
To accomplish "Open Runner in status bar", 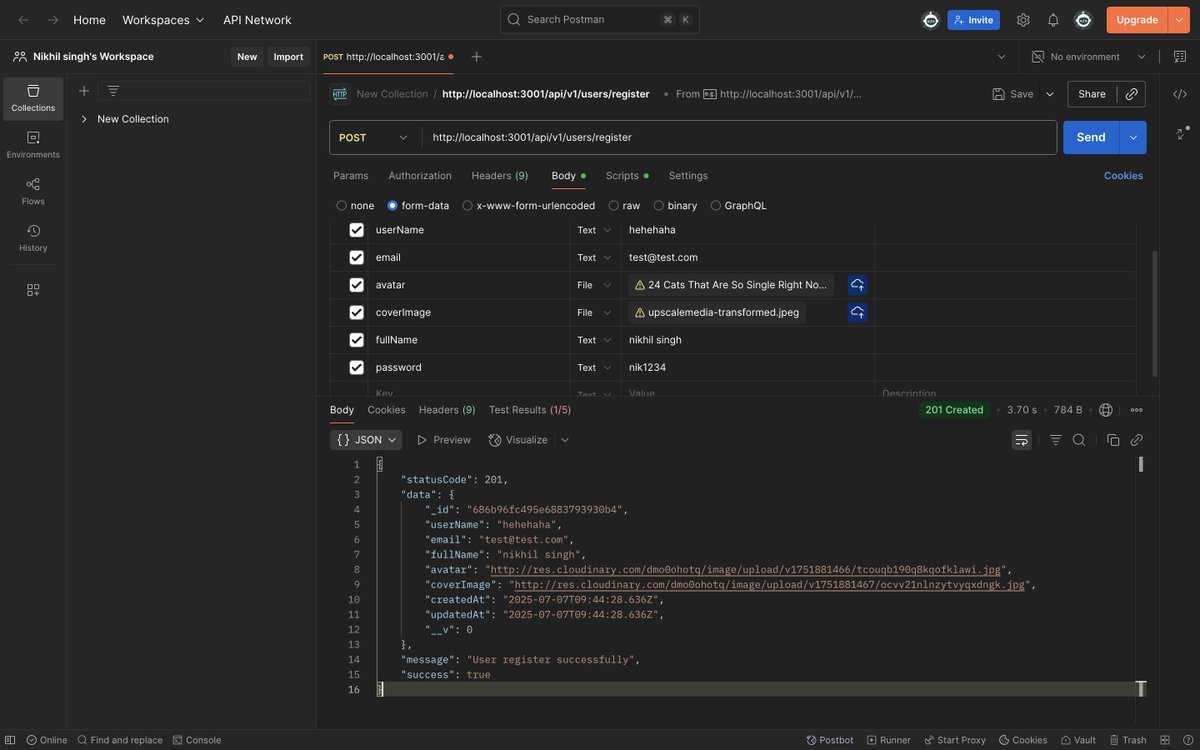I will coord(888,740).
